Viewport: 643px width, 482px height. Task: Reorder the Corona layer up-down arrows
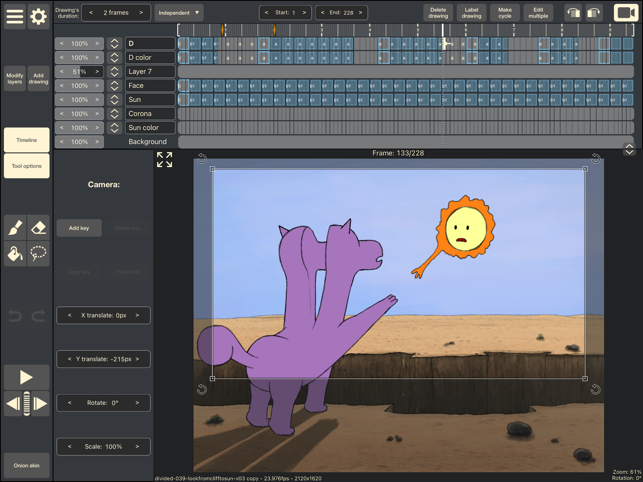tap(114, 114)
